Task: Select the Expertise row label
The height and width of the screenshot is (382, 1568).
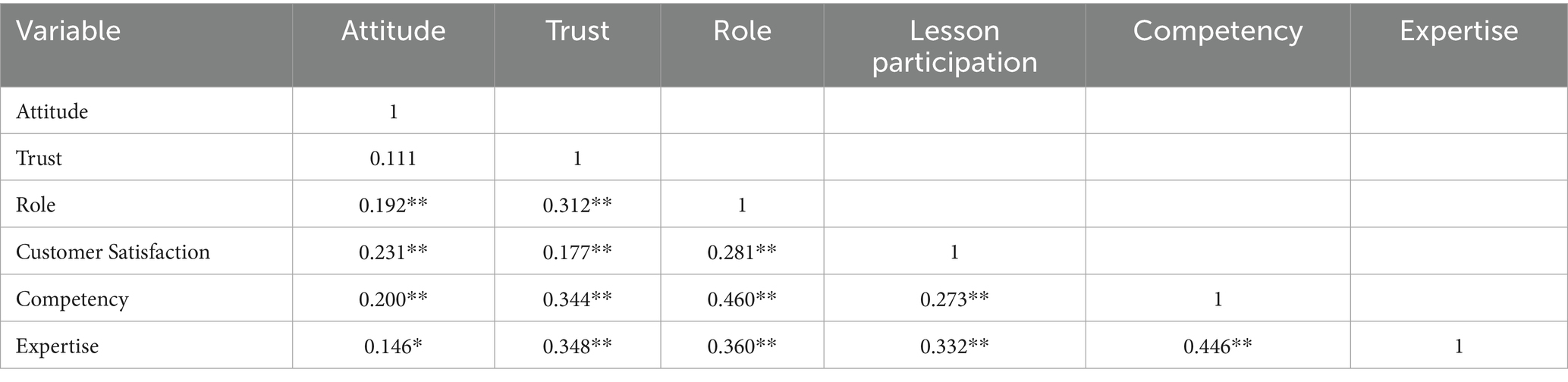Action: (x=57, y=346)
